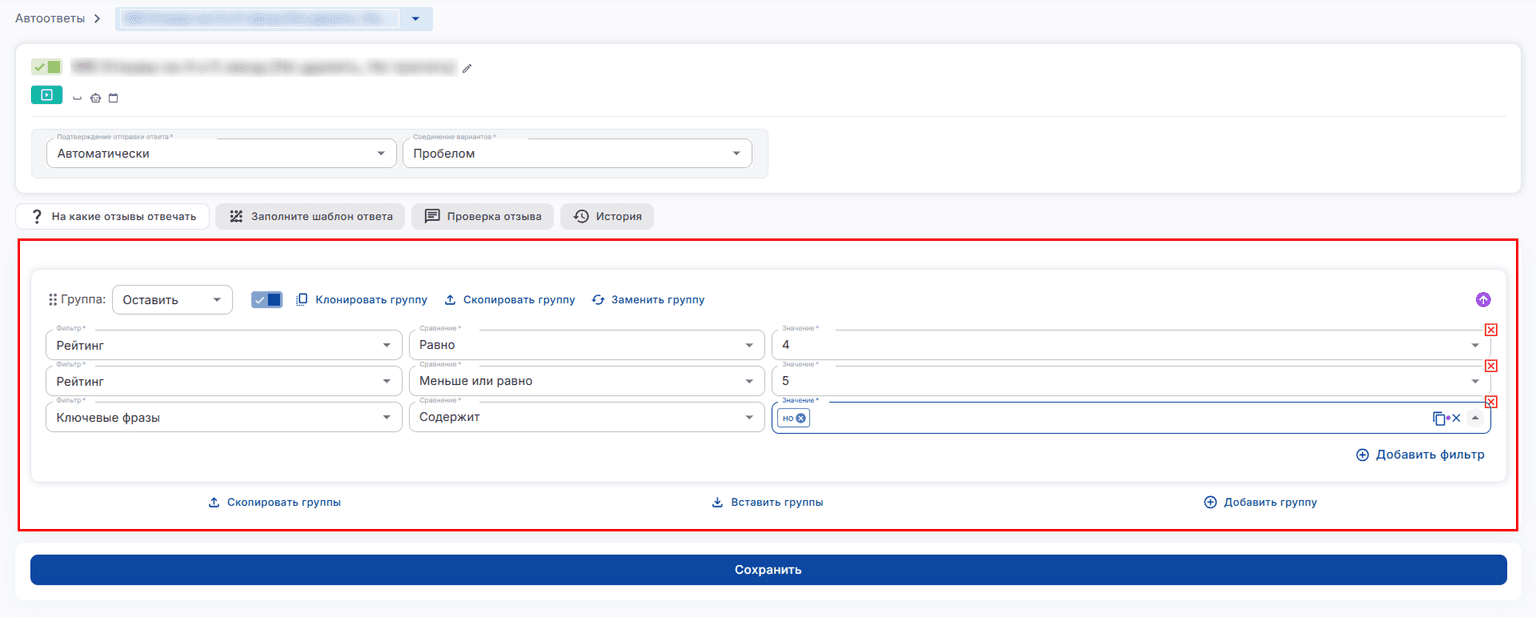Screen dimensions: 1536x617
Task: Click Клонировать группу
Action: [362, 300]
